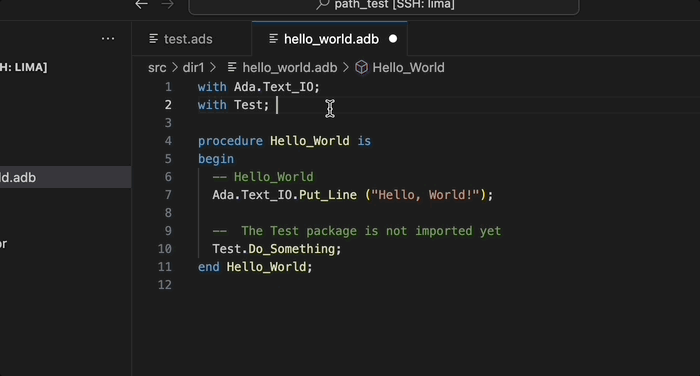Click the search magnifier icon in command center
This screenshot has height=376, width=700.
(x=323, y=4)
